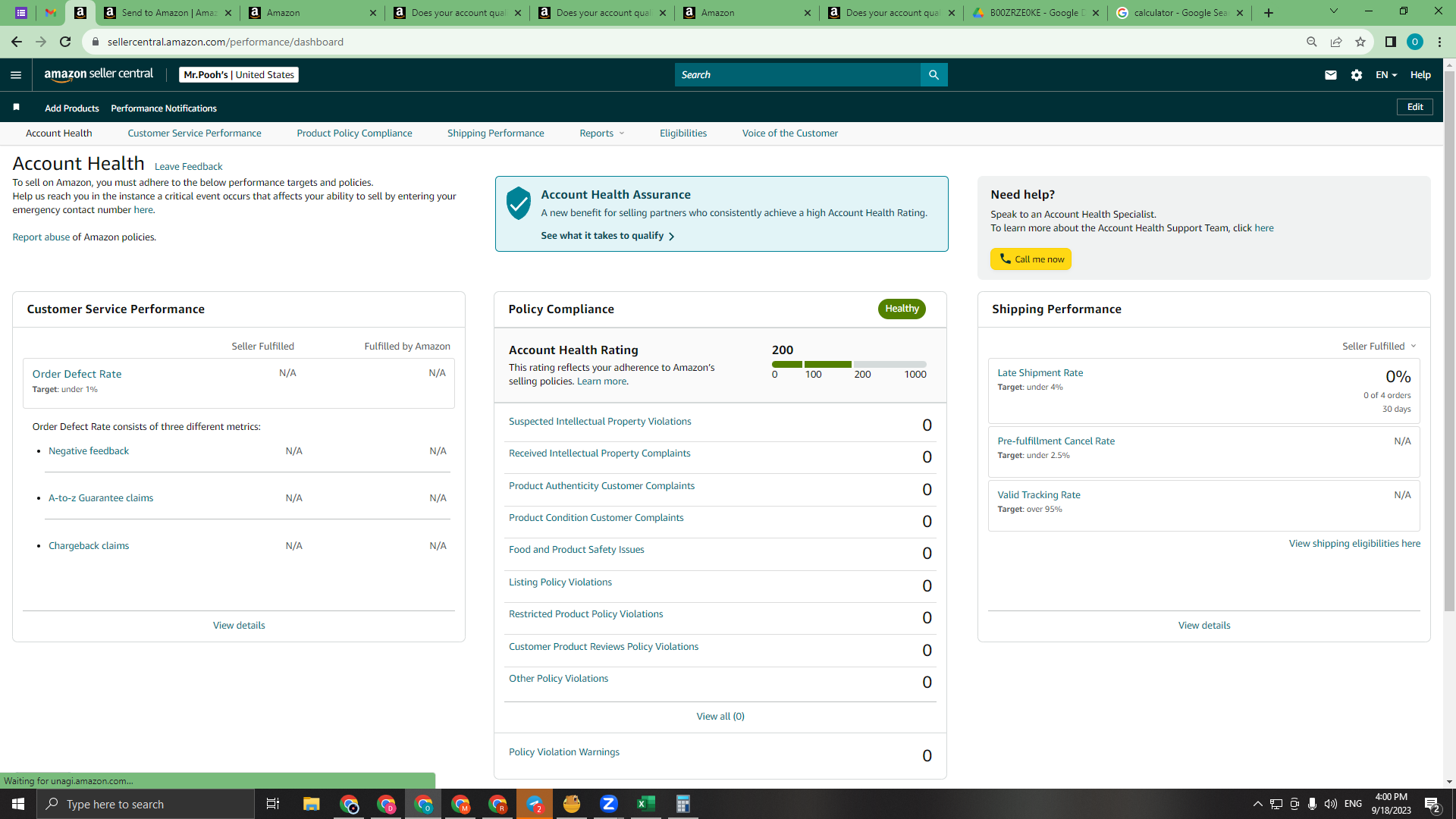This screenshot has height=819, width=1456.
Task: Open Calculator from the taskbar
Action: [683, 804]
